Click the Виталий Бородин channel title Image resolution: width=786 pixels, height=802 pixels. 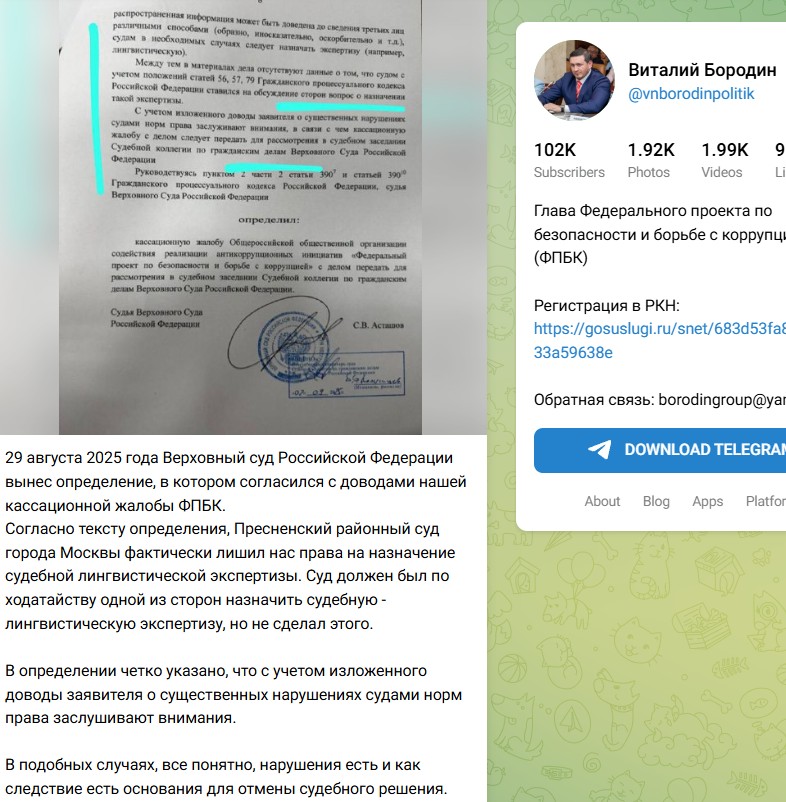(x=702, y=70)
